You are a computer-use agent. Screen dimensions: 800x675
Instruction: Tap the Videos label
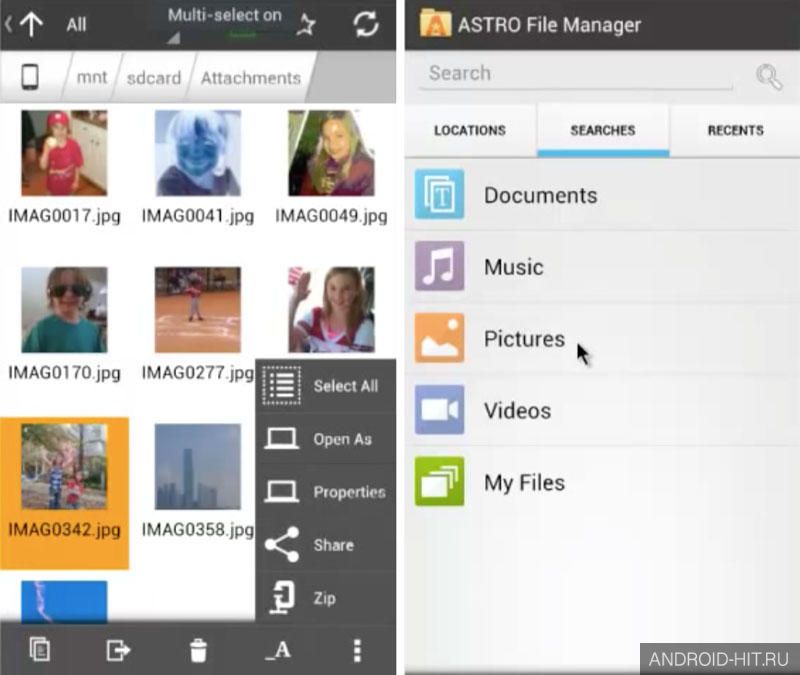(517, 411)
